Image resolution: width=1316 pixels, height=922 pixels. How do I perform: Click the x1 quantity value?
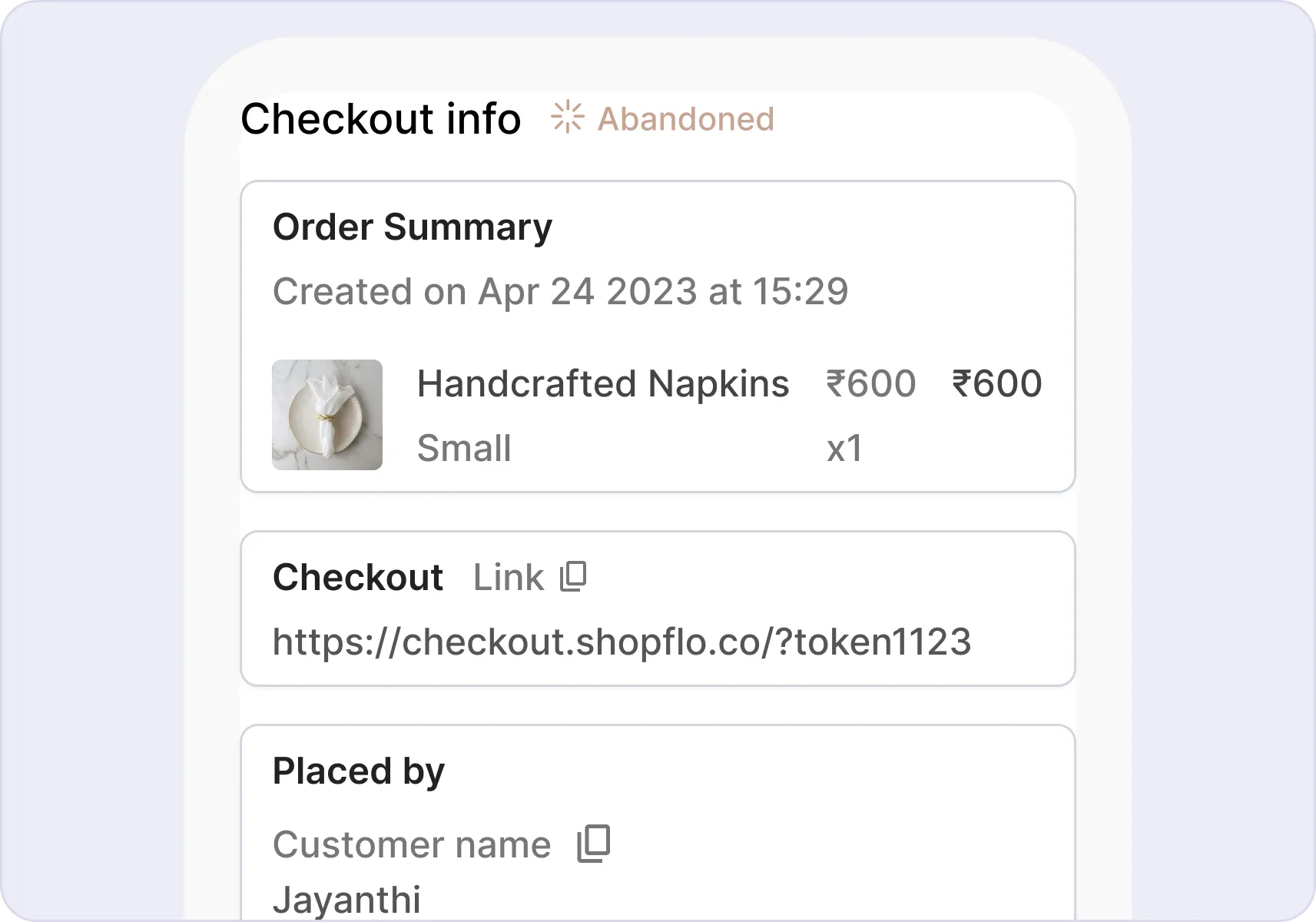[x=844, y=448]
